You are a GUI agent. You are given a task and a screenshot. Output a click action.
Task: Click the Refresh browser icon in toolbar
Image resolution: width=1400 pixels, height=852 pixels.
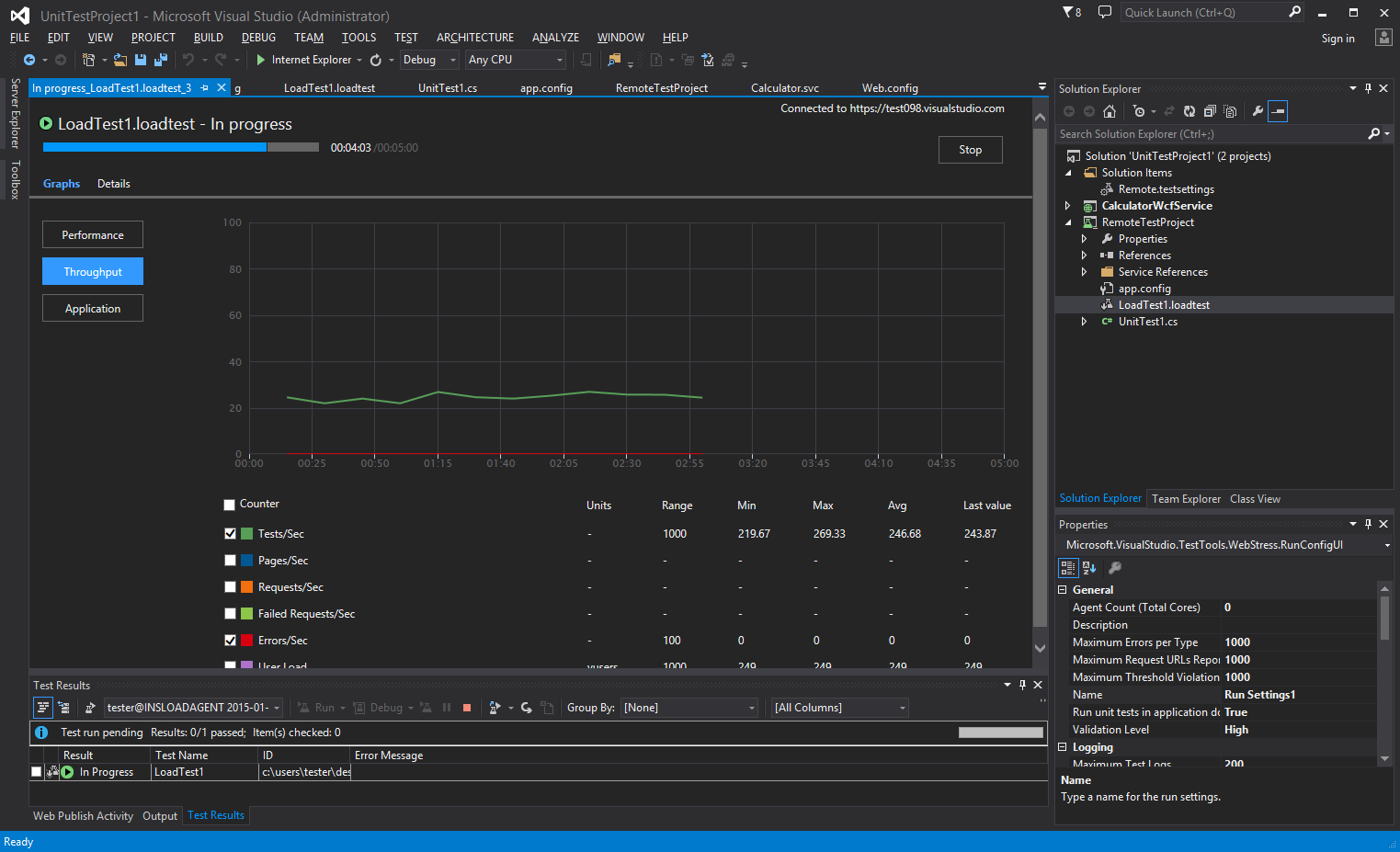click(x=376, y=60)
